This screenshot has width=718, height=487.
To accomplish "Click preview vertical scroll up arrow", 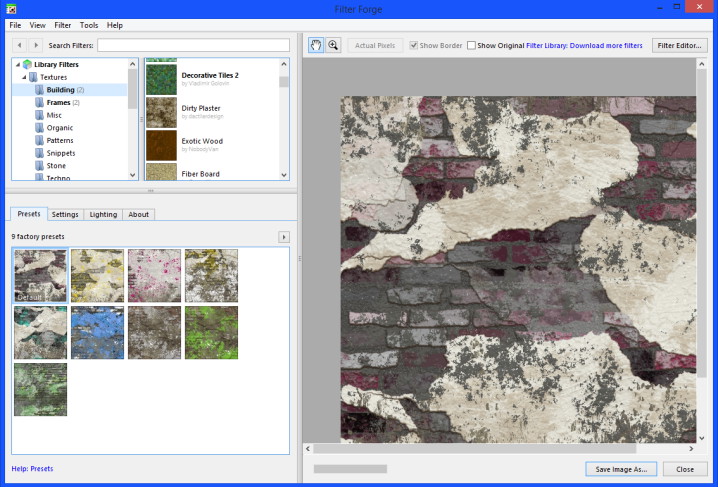I will (702, 64).
